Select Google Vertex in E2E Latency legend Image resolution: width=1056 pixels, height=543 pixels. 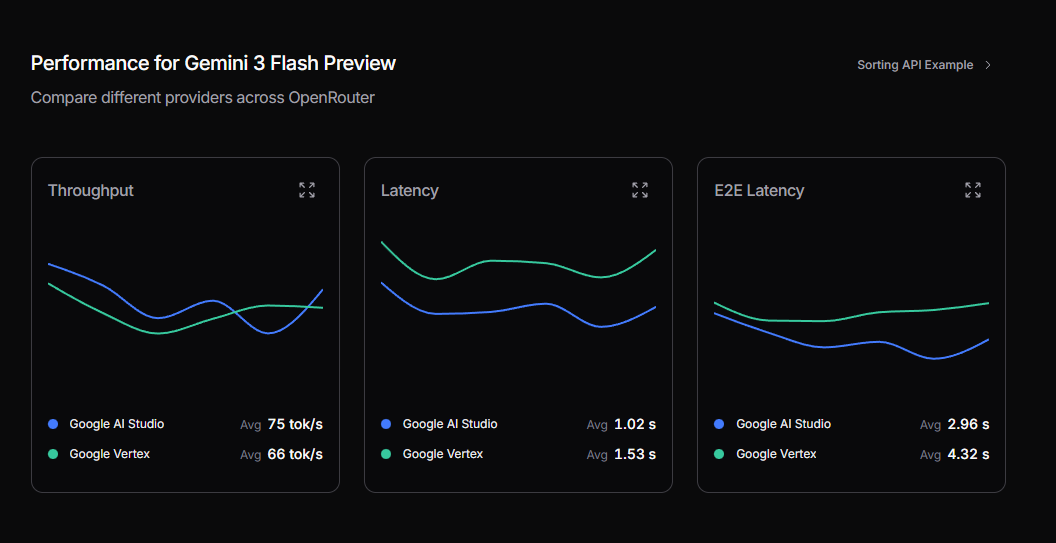pyautogui.click(x=776, y=454)
